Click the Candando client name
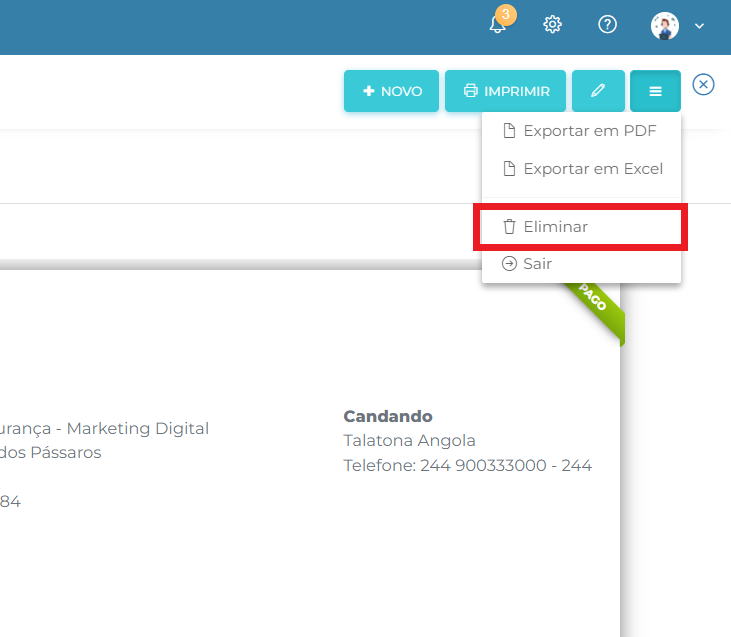The image size is (731, 637). point(388,416)
